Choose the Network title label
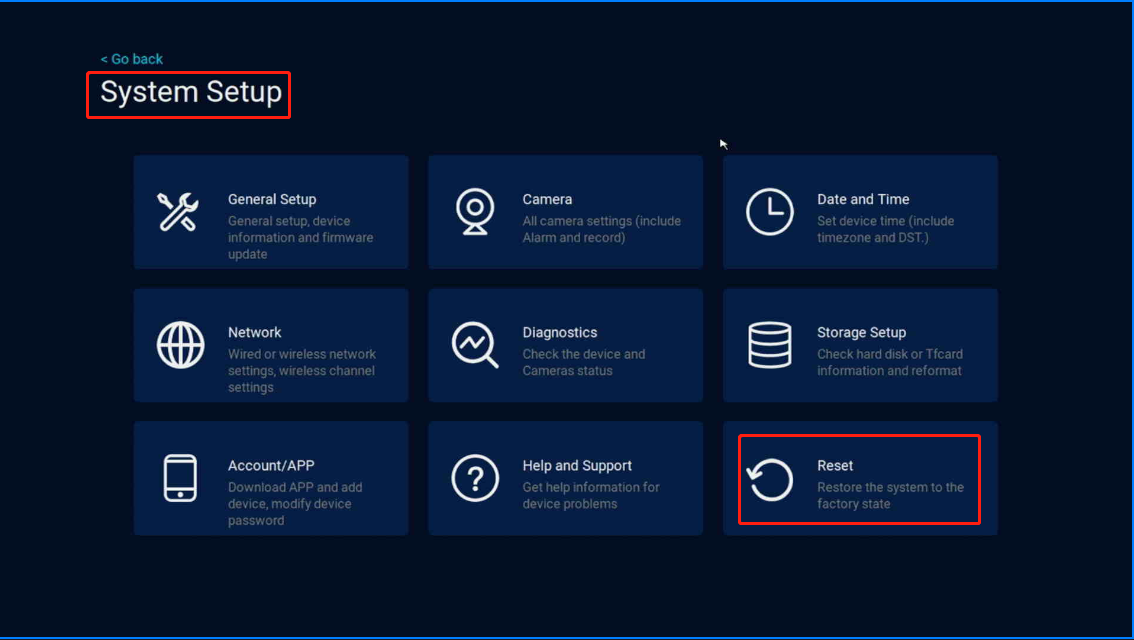The height and width of the screenshot is (640, 1134). click(x=255, y=332)
